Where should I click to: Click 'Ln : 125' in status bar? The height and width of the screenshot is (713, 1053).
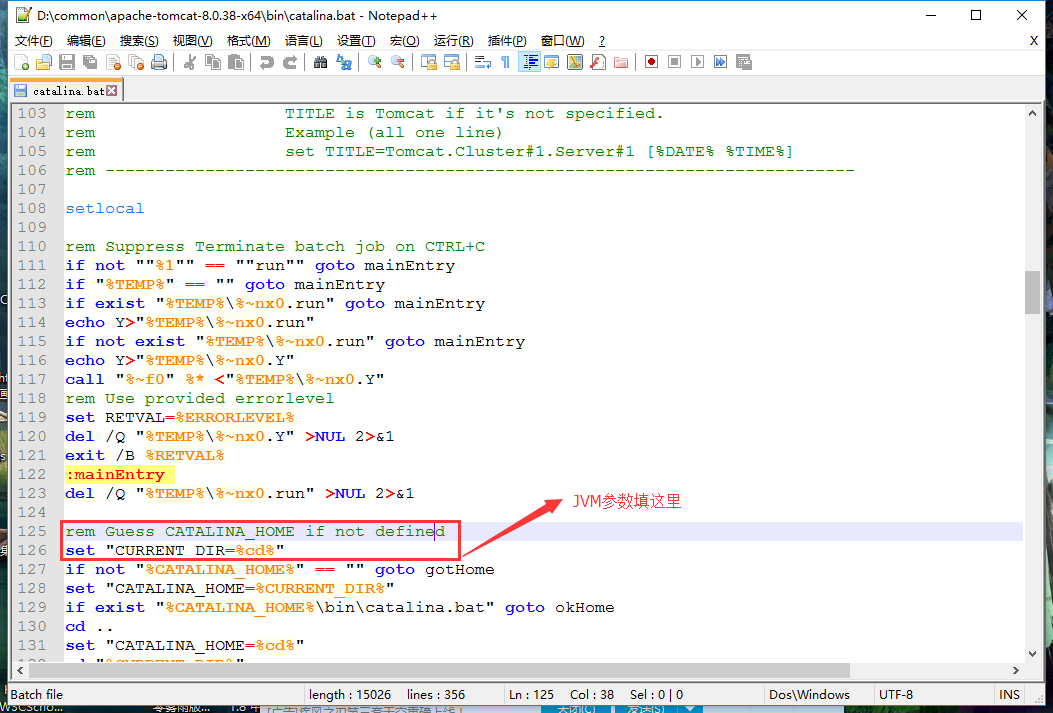[x=531, y=694]
